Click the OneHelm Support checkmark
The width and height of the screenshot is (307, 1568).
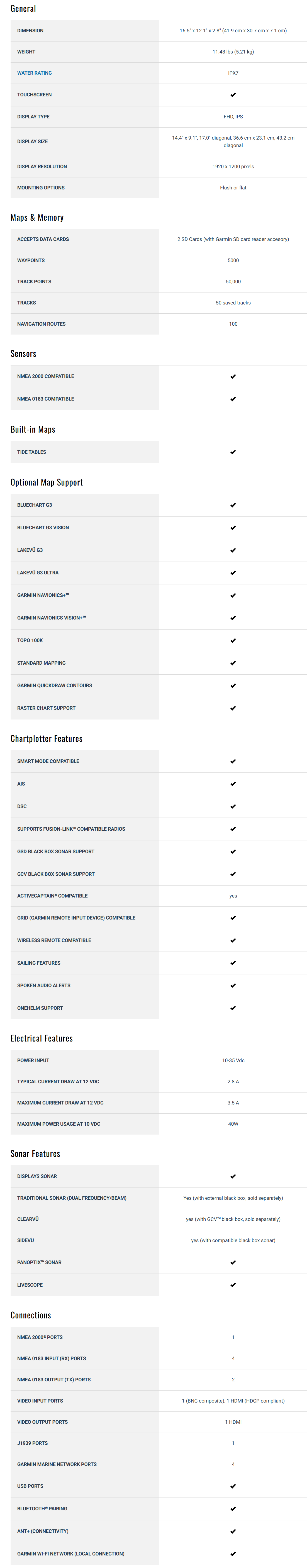pyautogui.click(x=233, y=1008)
